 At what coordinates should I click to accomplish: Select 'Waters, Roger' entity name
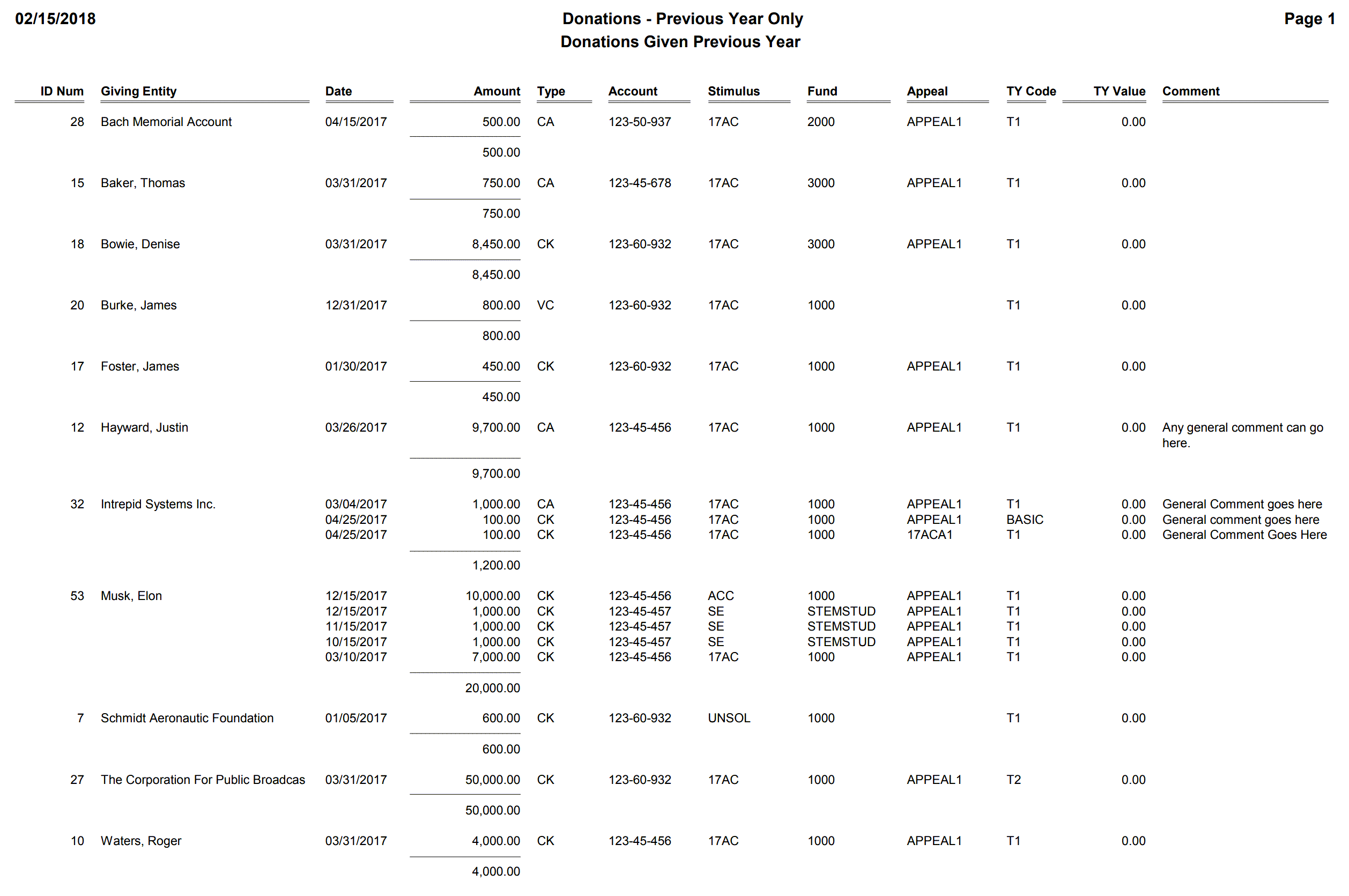(141, 841)
